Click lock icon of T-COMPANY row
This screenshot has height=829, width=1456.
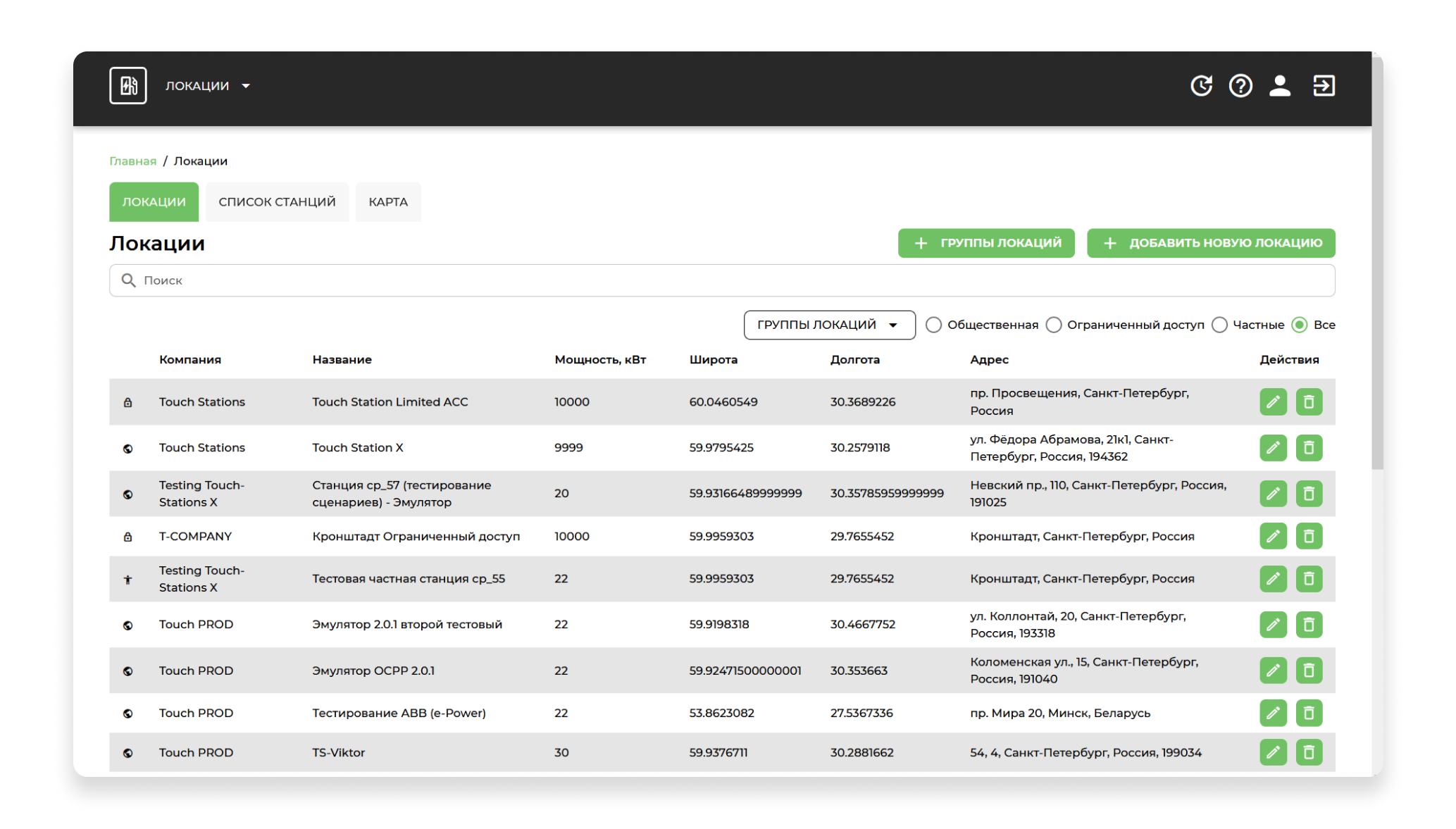point(127,537)
